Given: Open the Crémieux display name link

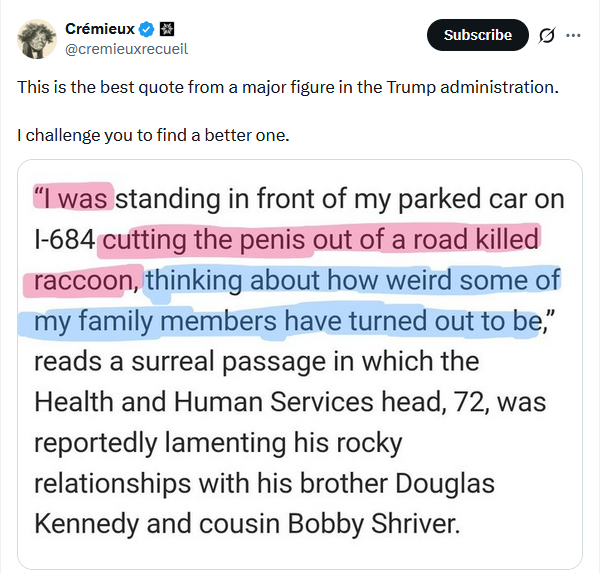Looking at the screenshot, I should (x=100, y=29).
